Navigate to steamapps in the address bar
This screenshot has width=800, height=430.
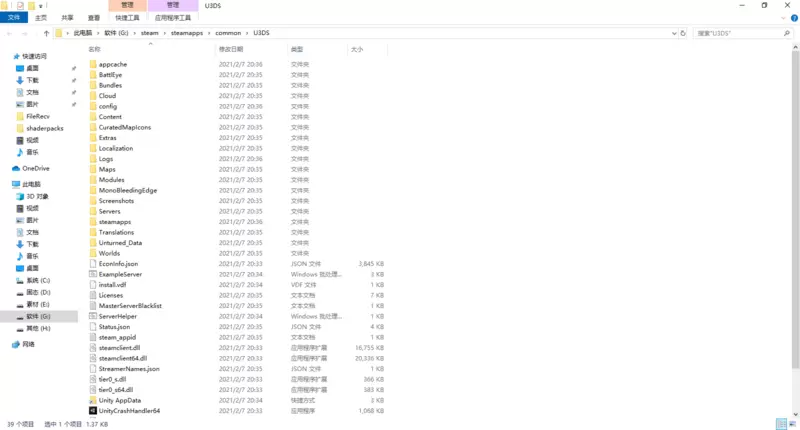[187, 33]
